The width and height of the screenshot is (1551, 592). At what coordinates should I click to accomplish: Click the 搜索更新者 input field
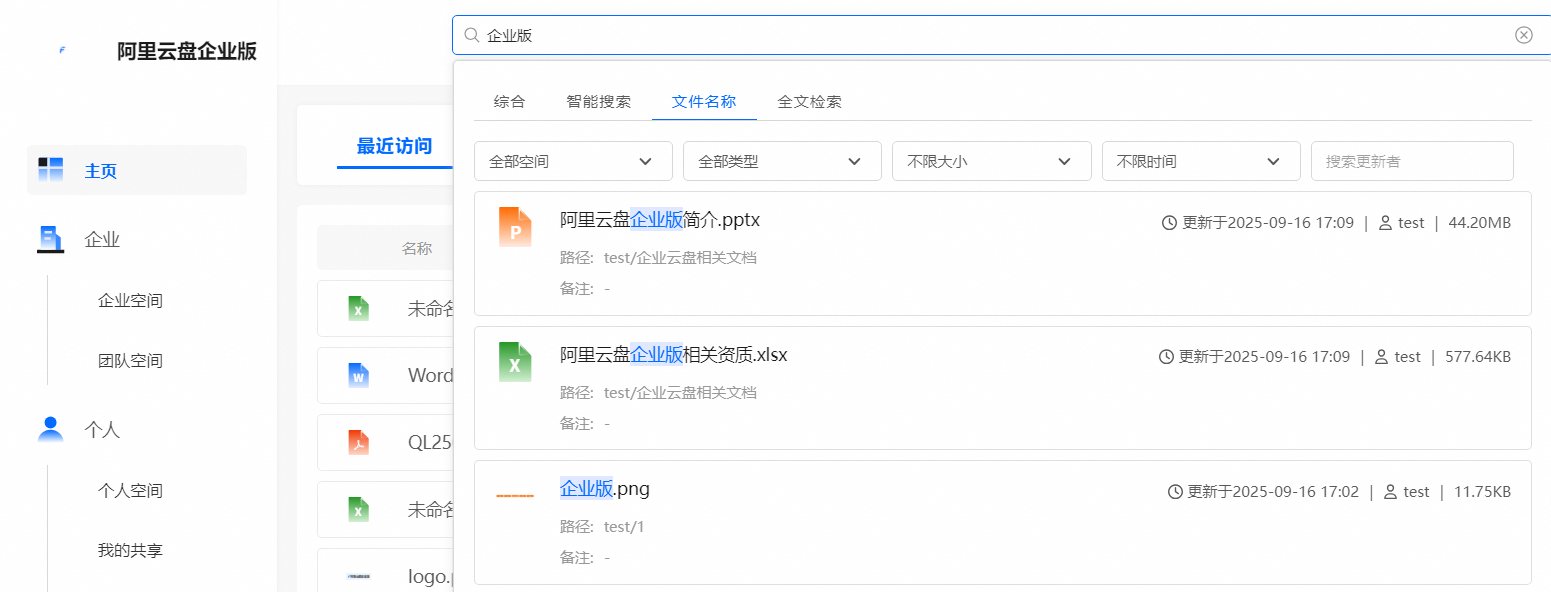click(1412, 161)
